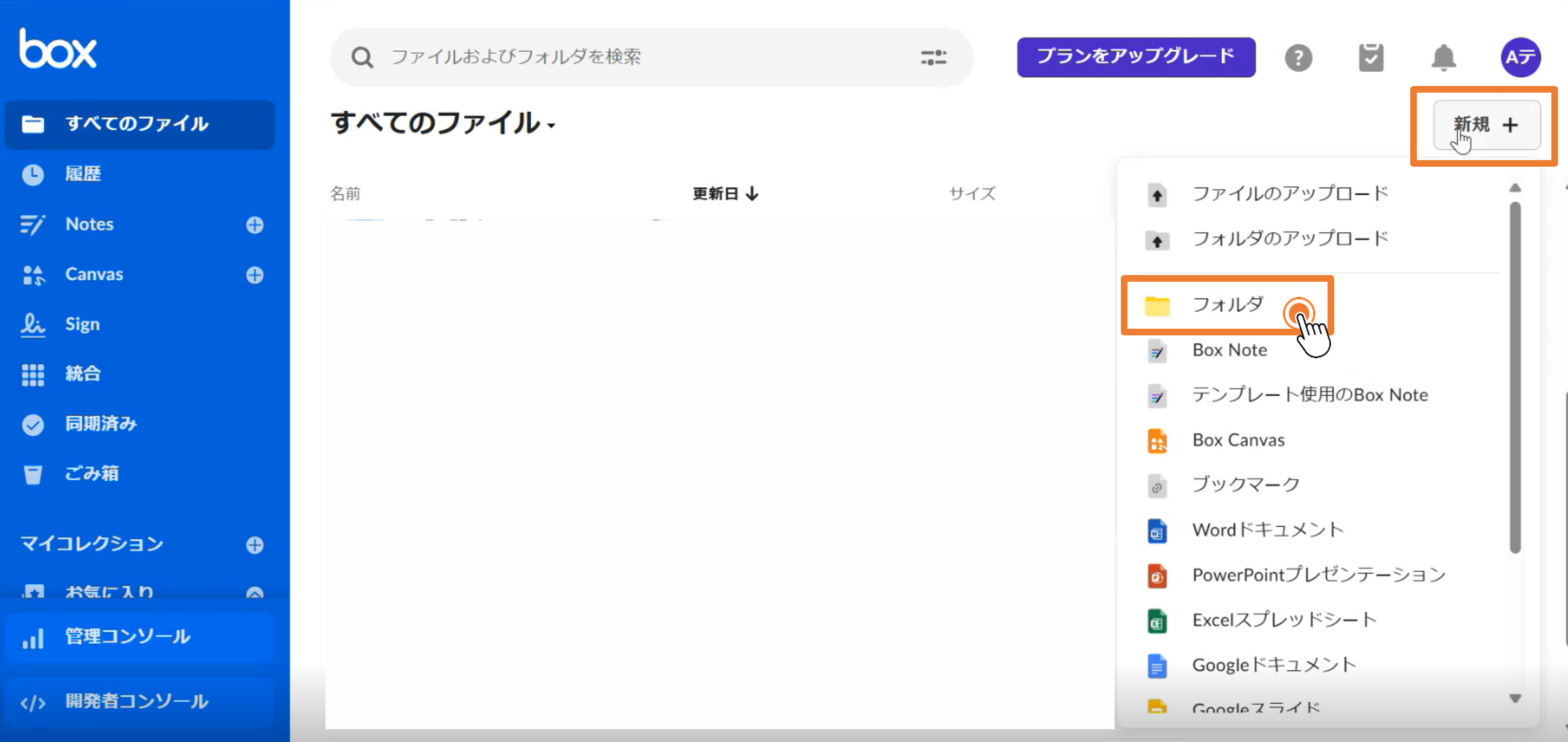Add a new canvas with Canvas plus icon
The width and height of the screenshot is (1568, 742).
point(254,275)
